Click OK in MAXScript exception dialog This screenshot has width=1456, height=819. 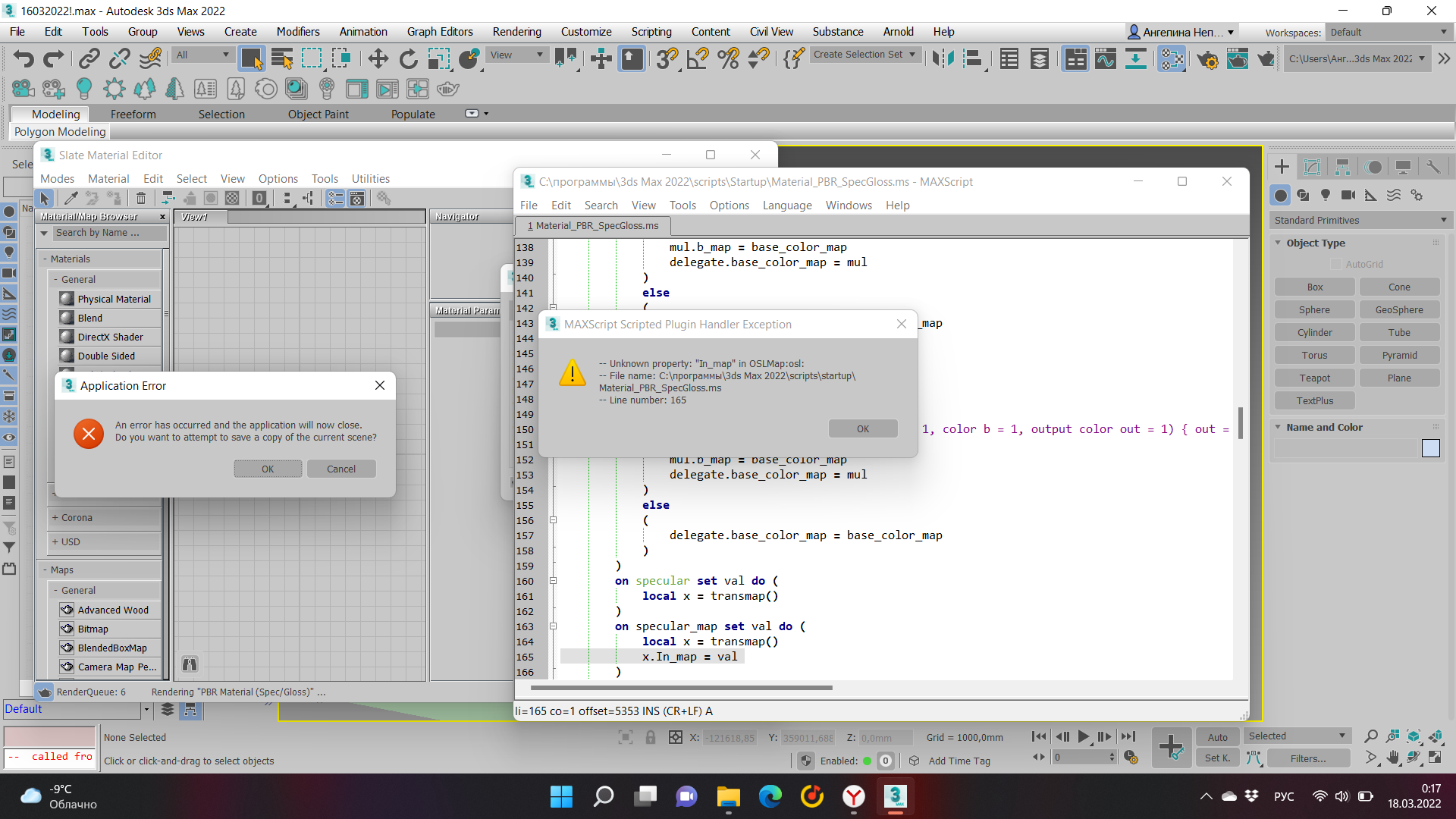[863, 428]
